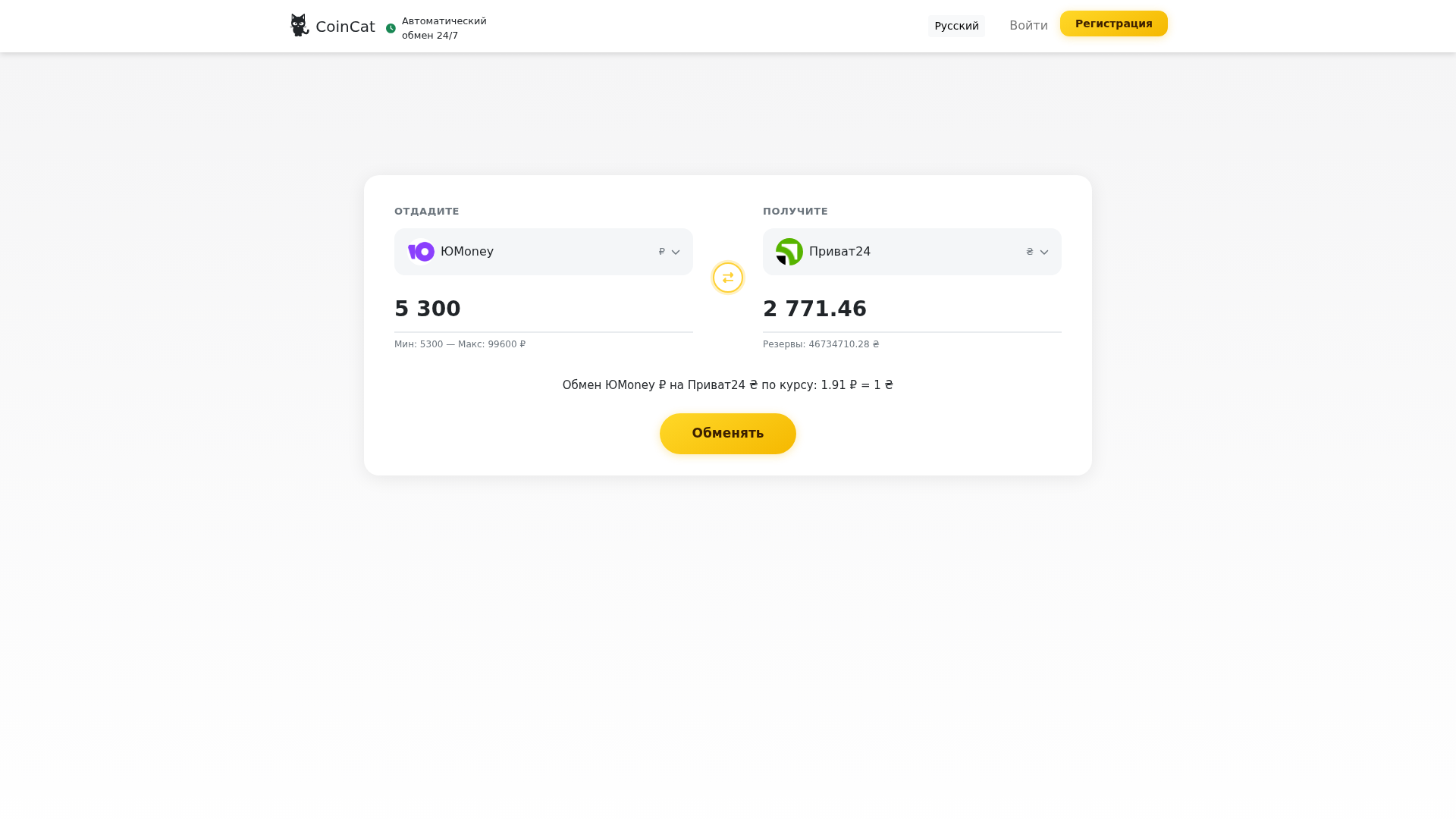Click the Приват24 green logo icon
1456x819 pixels.
click(789, 252)
